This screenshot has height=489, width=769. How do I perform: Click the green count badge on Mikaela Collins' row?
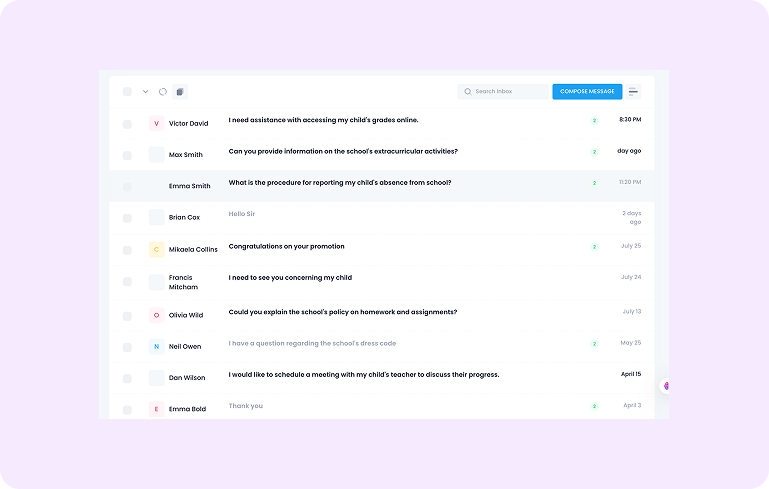(x=594, y=247)
